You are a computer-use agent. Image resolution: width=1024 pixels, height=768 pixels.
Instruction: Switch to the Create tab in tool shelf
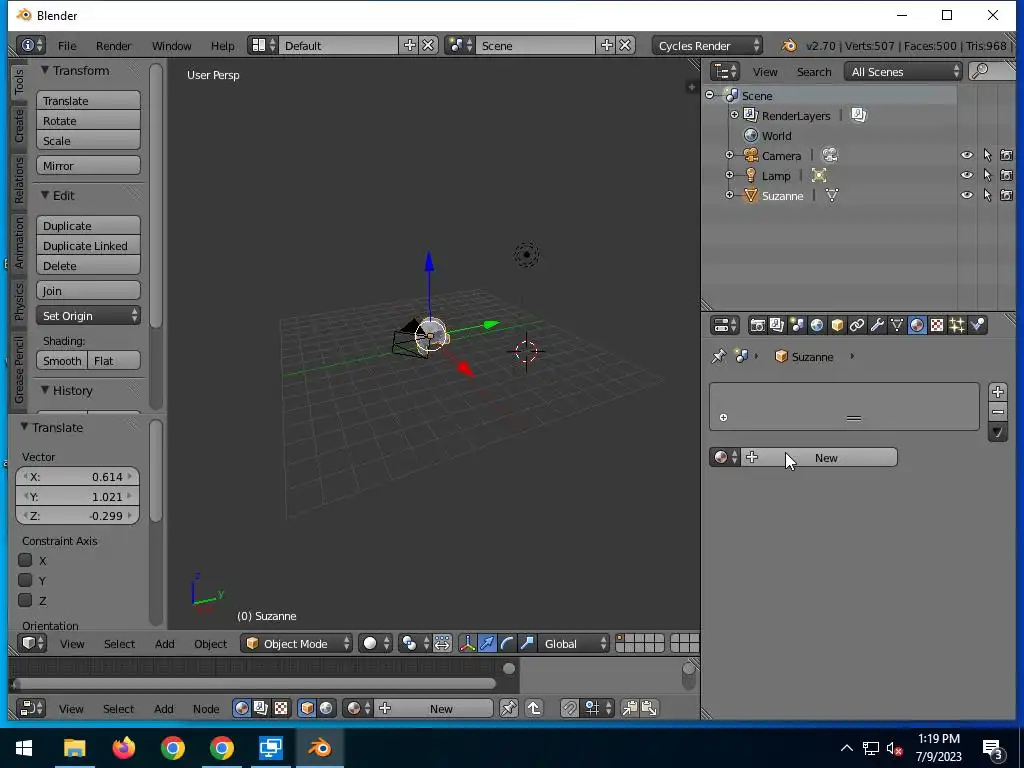click(18, 127)
